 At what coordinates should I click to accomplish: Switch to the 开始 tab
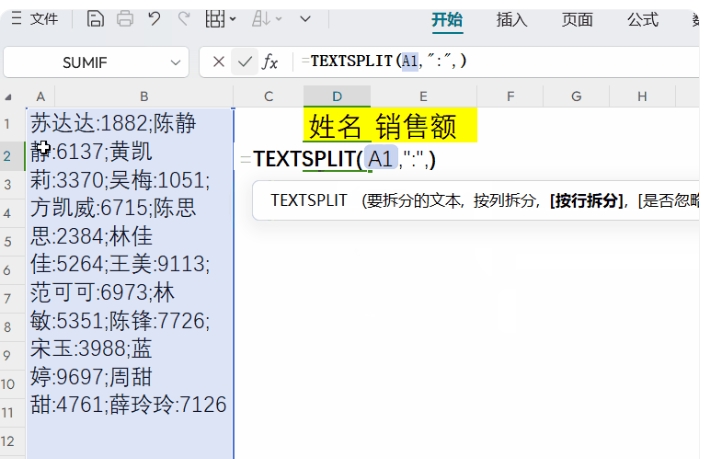[447, 20]
